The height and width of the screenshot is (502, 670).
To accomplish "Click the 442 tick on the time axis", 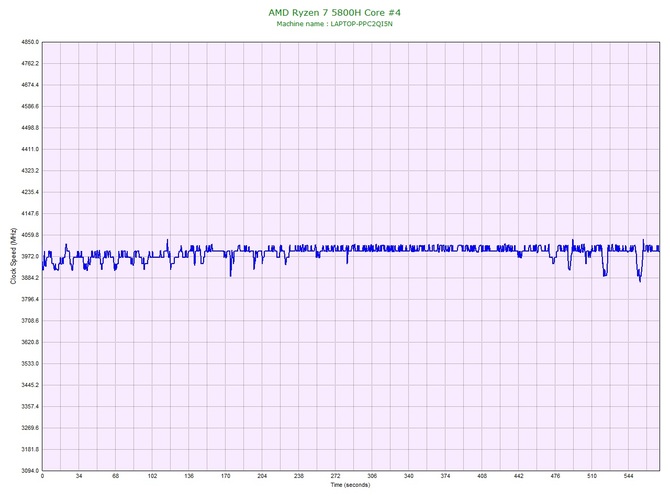I will click(519, 476).
